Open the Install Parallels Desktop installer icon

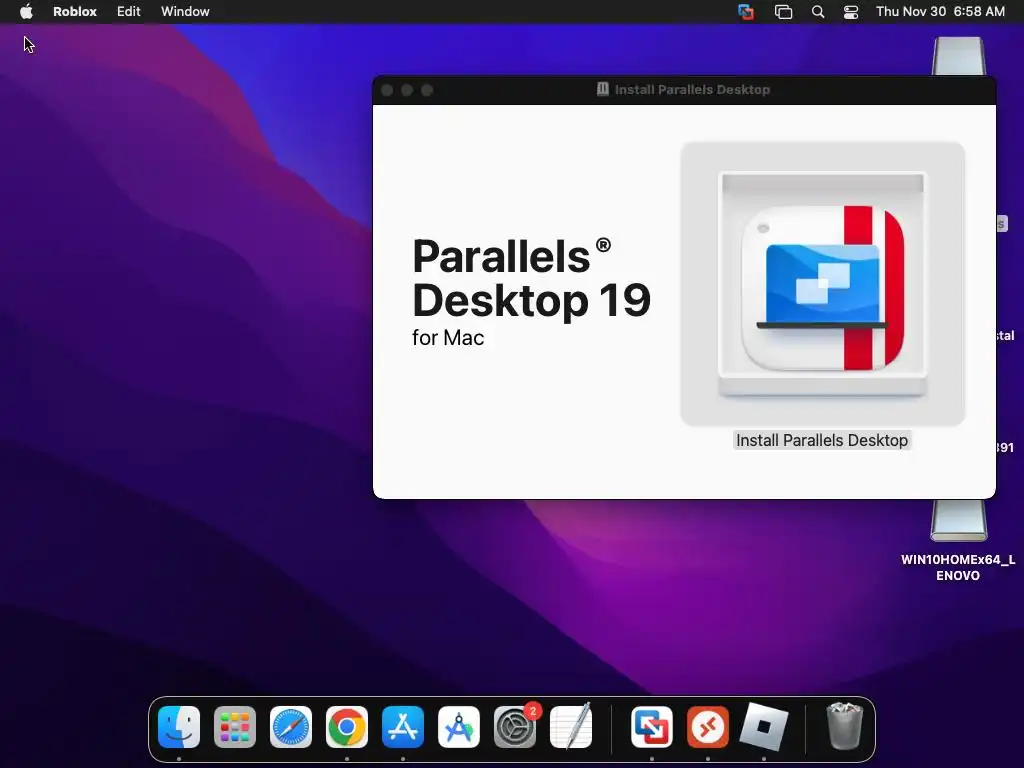822,284
